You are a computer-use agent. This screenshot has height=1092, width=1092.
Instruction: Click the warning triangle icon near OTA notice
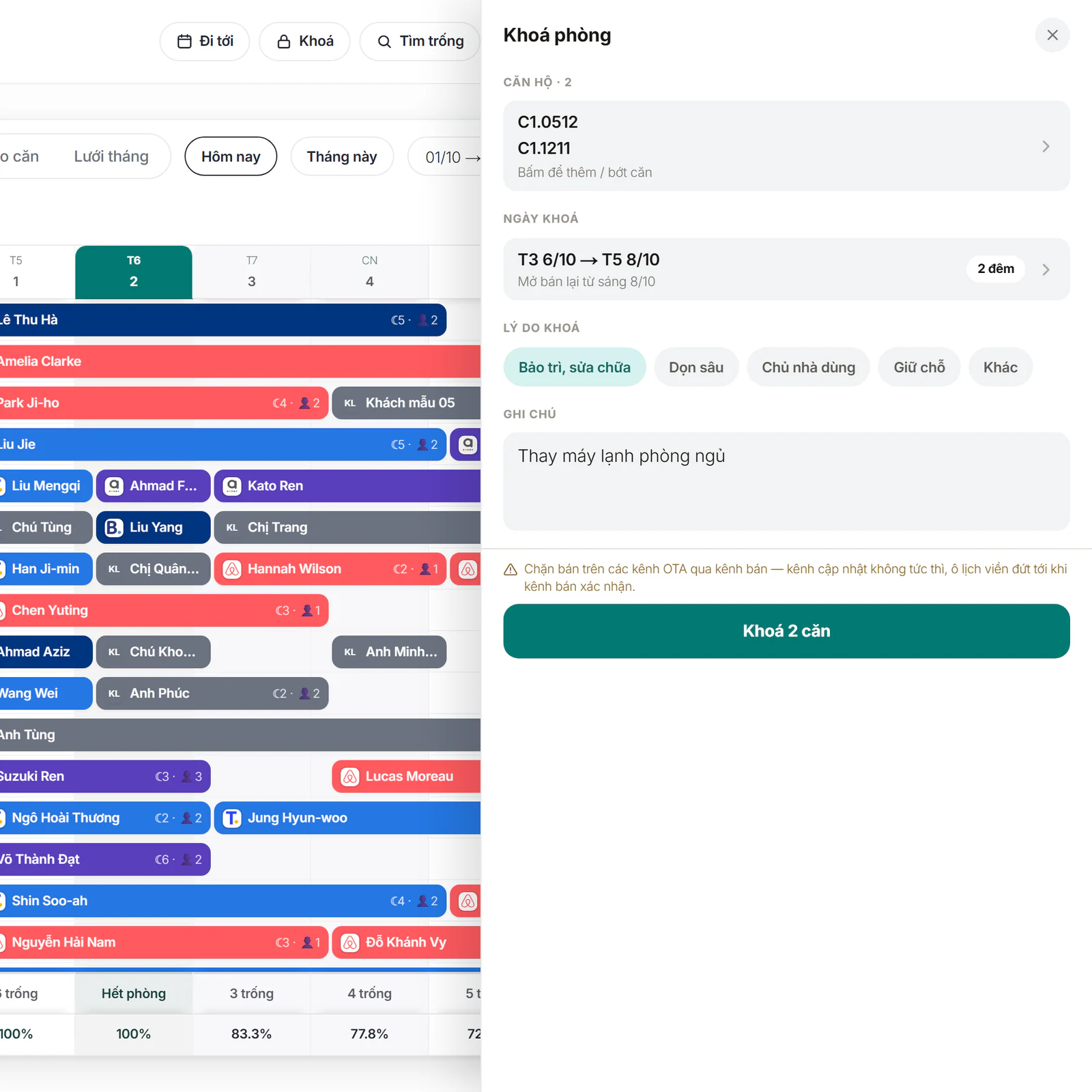pyautogui.click(x=510, y=569)
